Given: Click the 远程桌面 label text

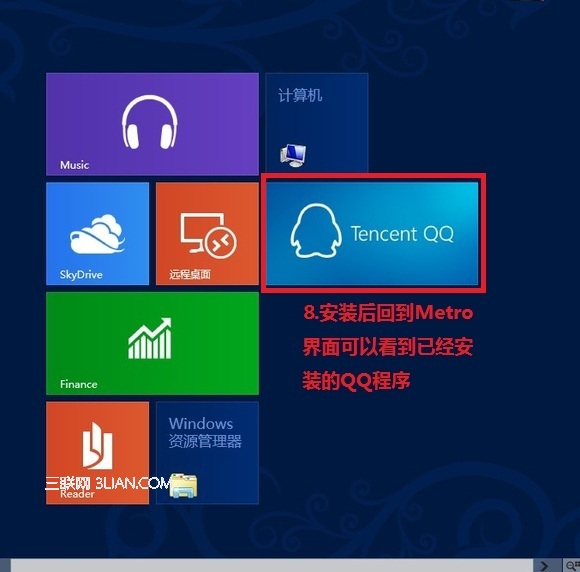Looking at the screenshot, I should point(190,274).
